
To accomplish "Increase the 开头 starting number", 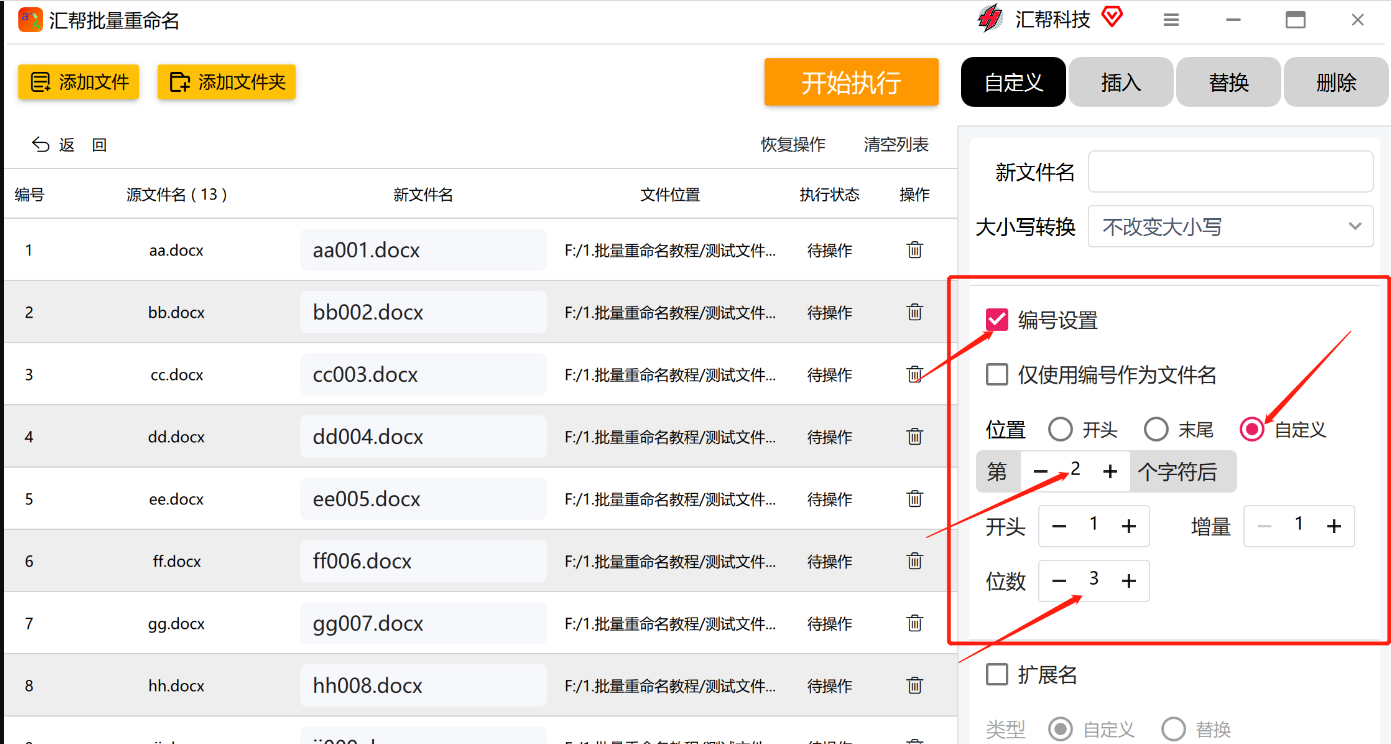I will coord(1129,526).
